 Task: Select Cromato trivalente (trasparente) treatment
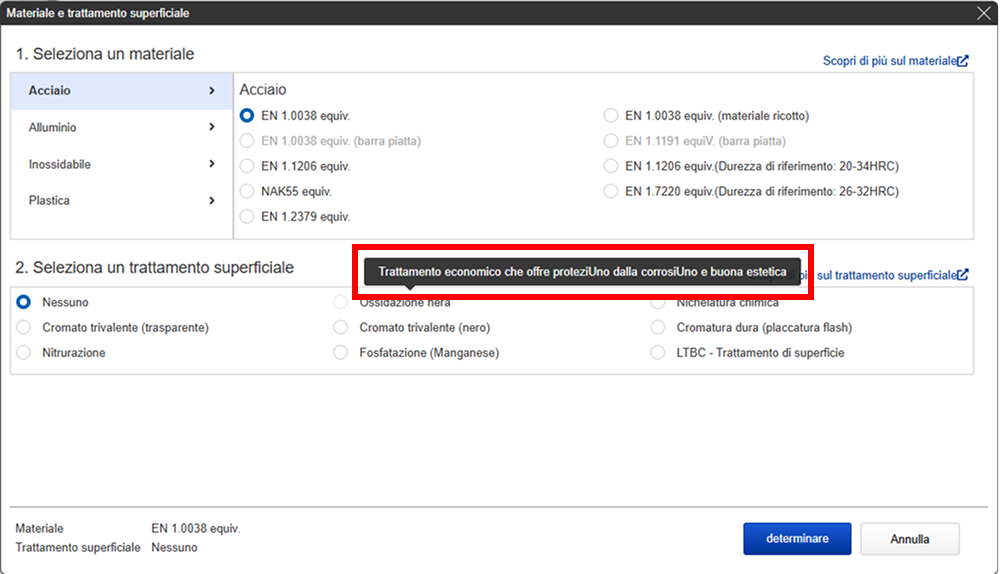click(24, 327)
